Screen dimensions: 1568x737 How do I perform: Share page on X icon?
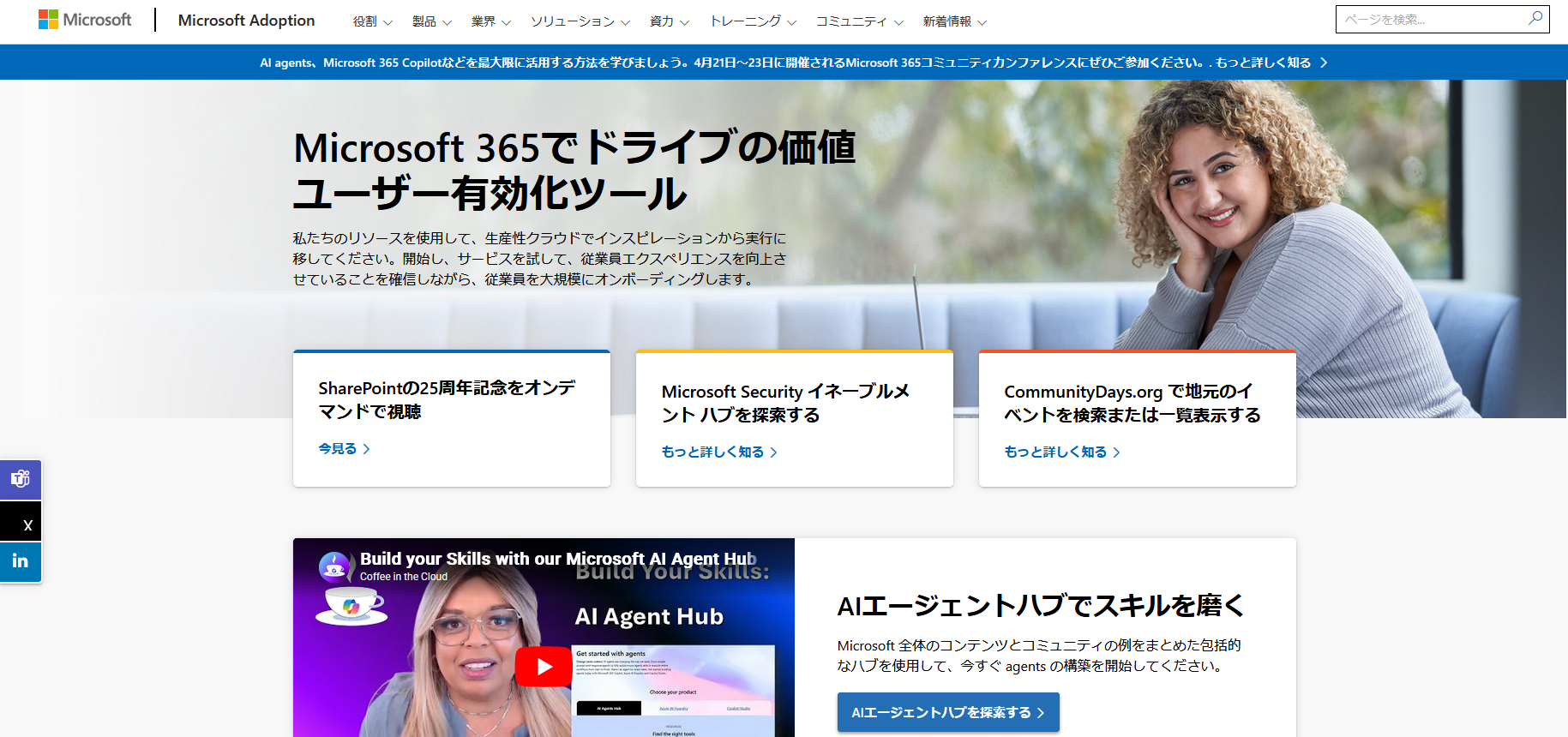[x=21, y=522]
